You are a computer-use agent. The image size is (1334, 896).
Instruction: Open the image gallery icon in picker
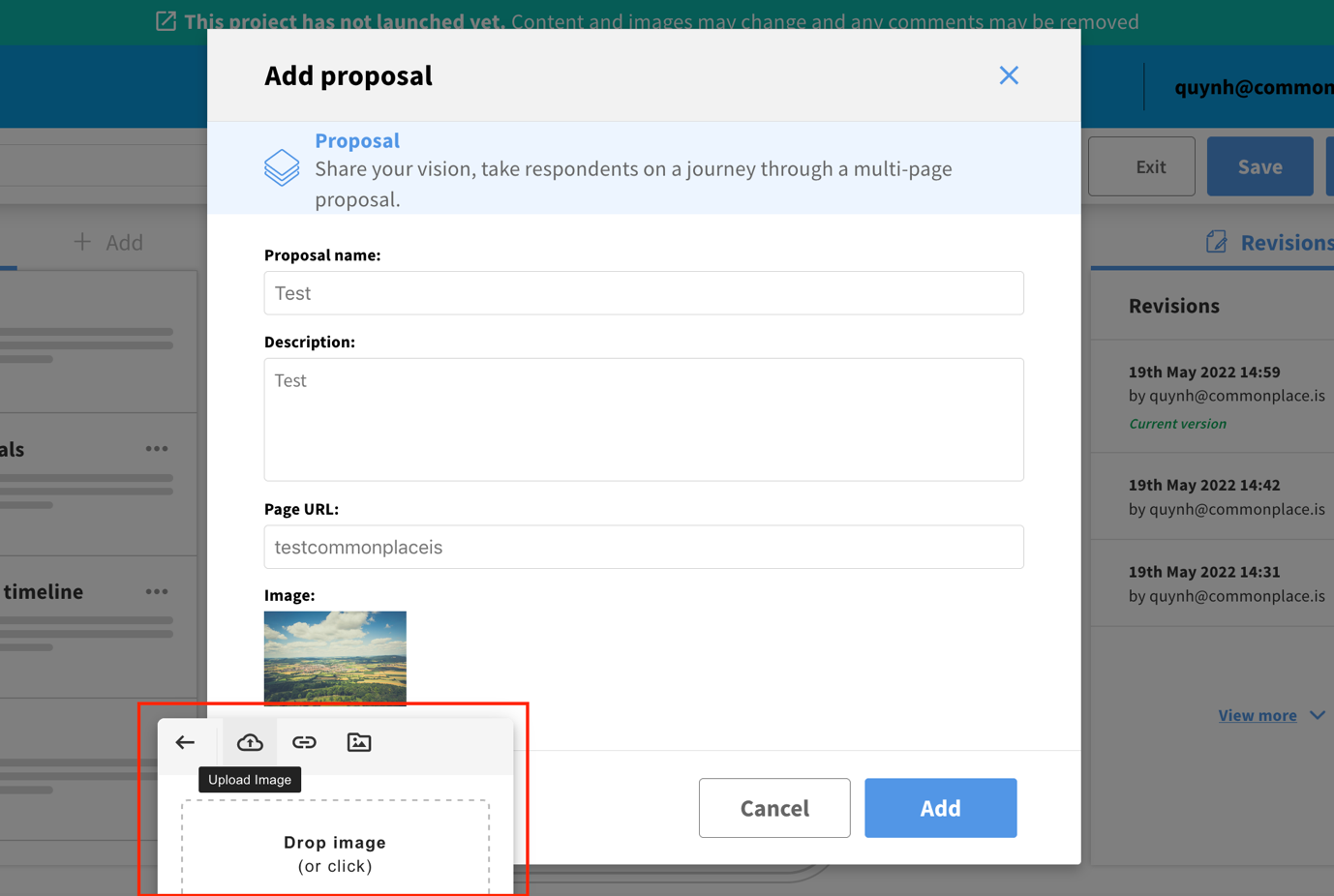pyautogui.click(x=359, y=742)
